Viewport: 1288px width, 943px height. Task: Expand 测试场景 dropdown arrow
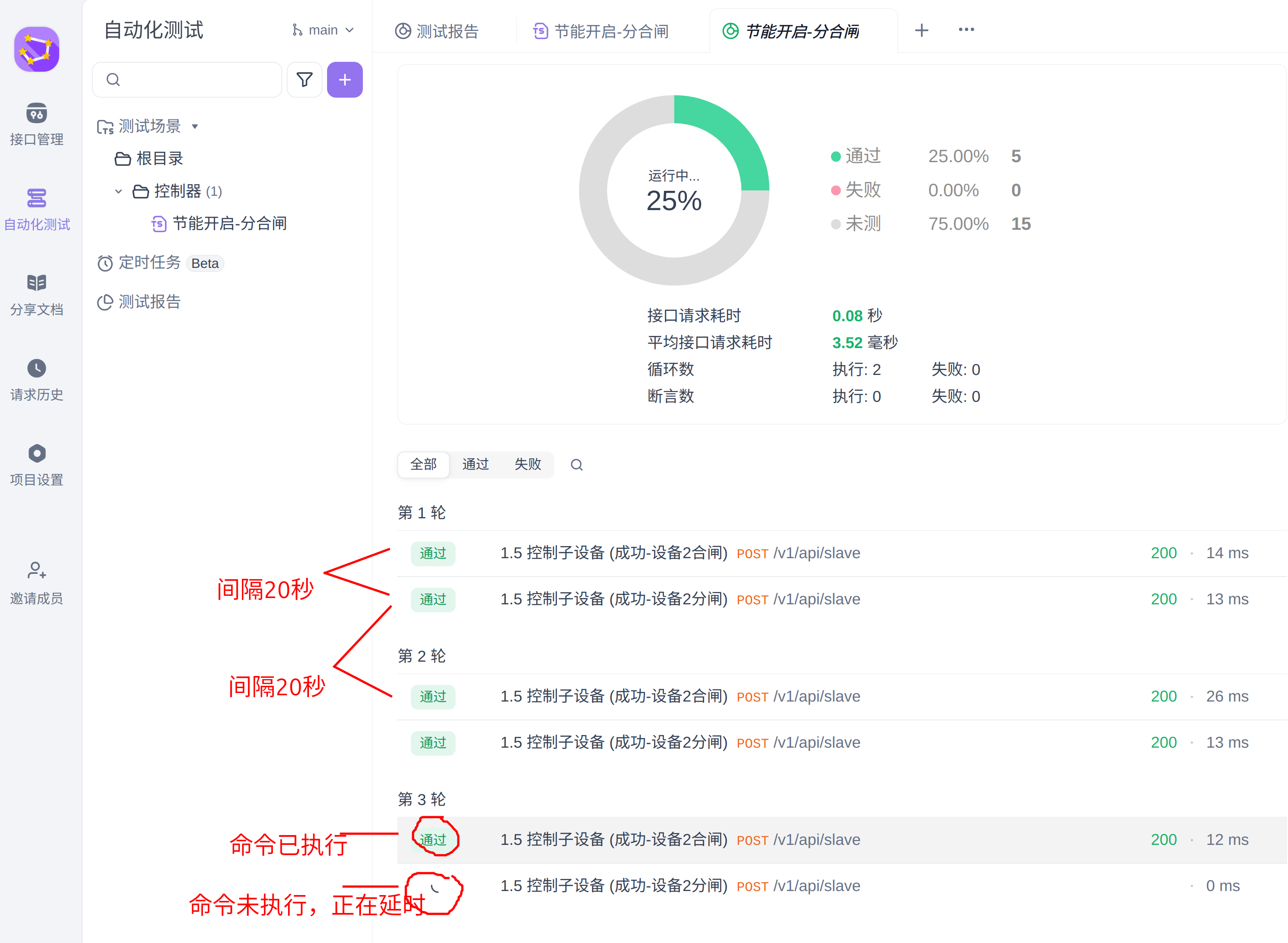[x=195, y=127]
